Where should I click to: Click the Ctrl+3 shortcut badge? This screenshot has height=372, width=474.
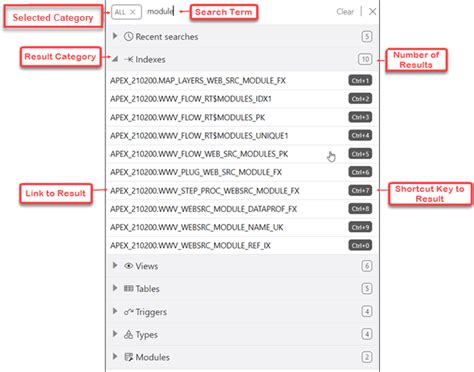pos(360,117)
